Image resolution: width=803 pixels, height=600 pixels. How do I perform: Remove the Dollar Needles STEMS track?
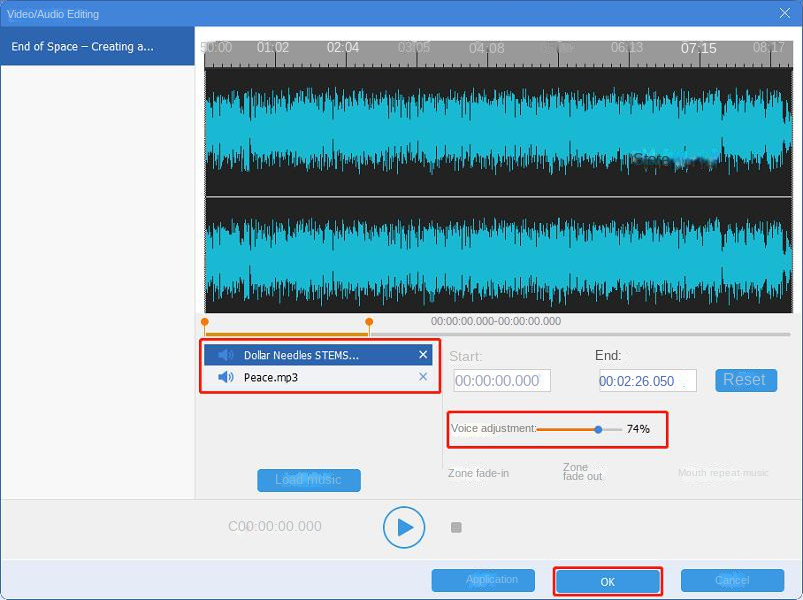tap(423, 354)
